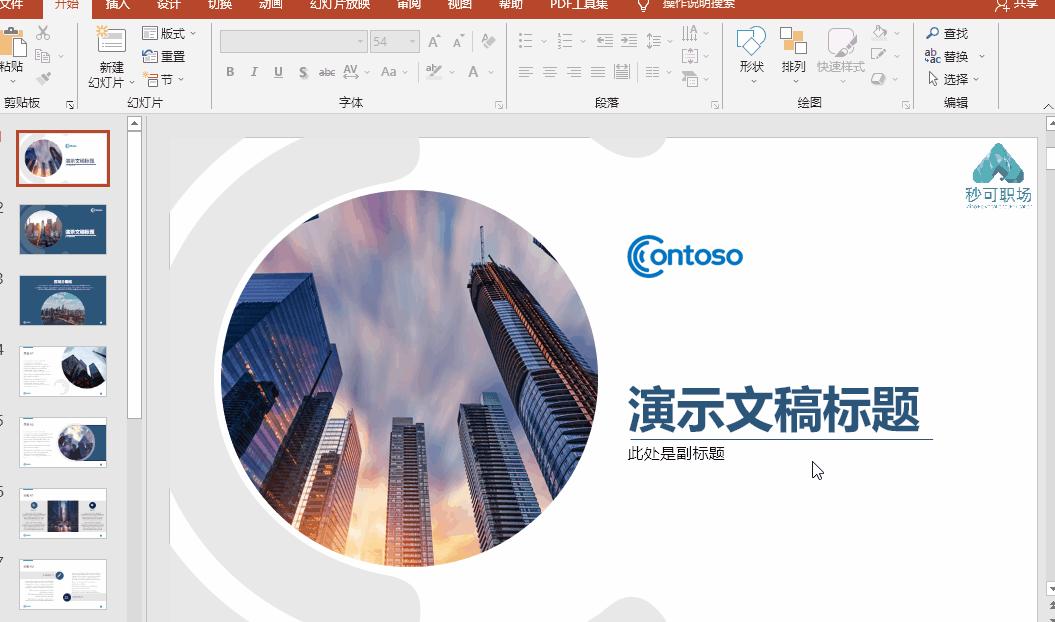Image resolution: width=1055 pixels, height=622 pixels.
Task: Toggle underline on the selected text
Action: click(278, 73)
